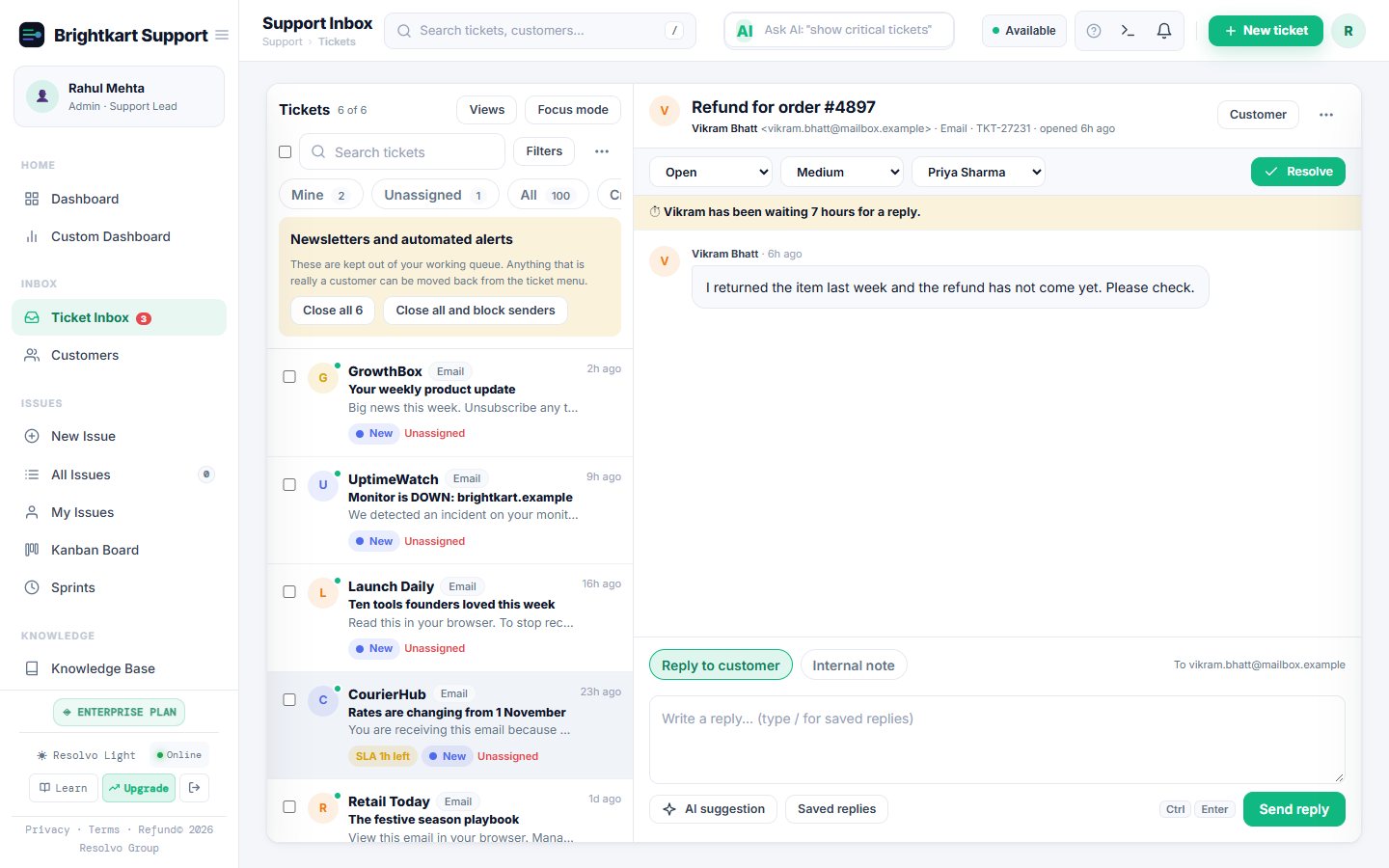Open Saved replies

tap(836, 809)
